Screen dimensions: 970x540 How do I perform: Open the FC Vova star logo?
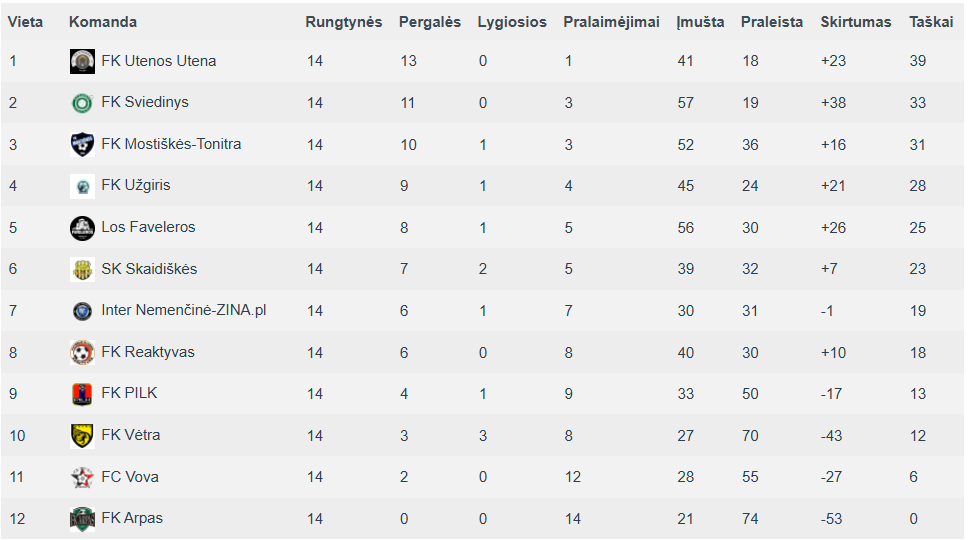(82, 477)
